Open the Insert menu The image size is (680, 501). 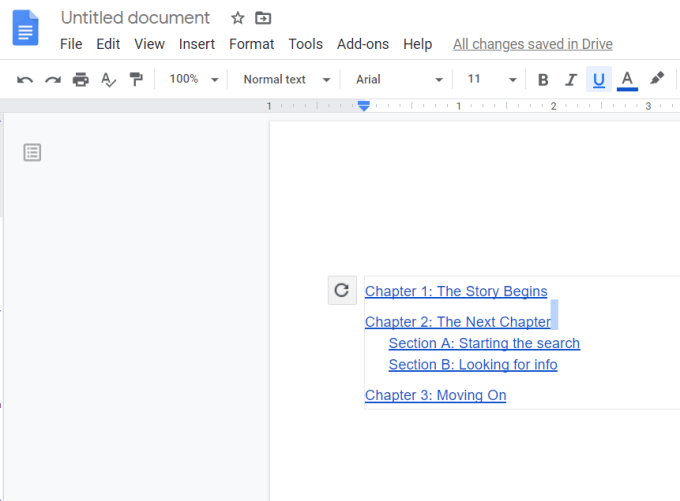point(197,44)
